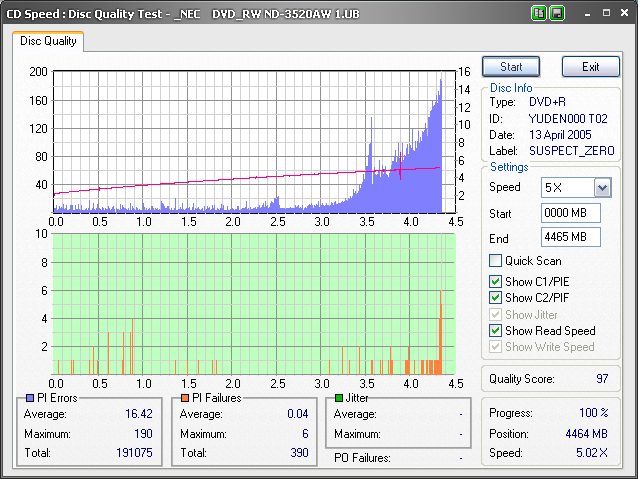This screenshot has width=638, height=479.
Task: Close the CD Speed window
Action: [625, 13]
